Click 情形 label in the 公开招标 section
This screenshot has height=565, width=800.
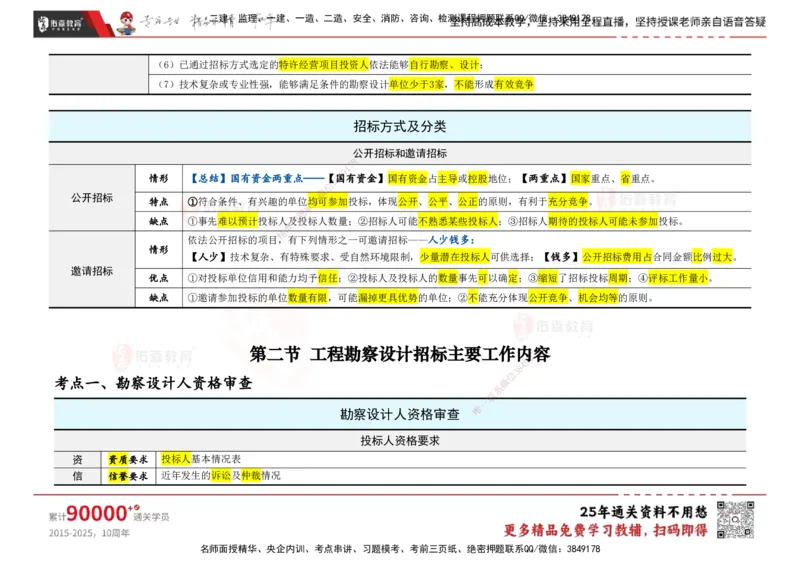pos(159,178)
